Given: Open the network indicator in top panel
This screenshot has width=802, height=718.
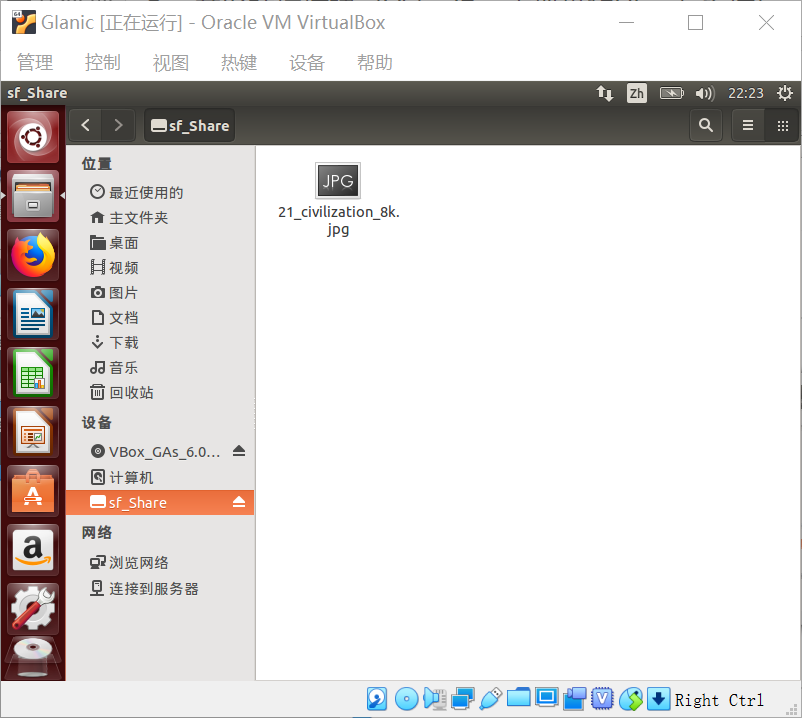Looking at the screenshot, I should tap(605, 93).
